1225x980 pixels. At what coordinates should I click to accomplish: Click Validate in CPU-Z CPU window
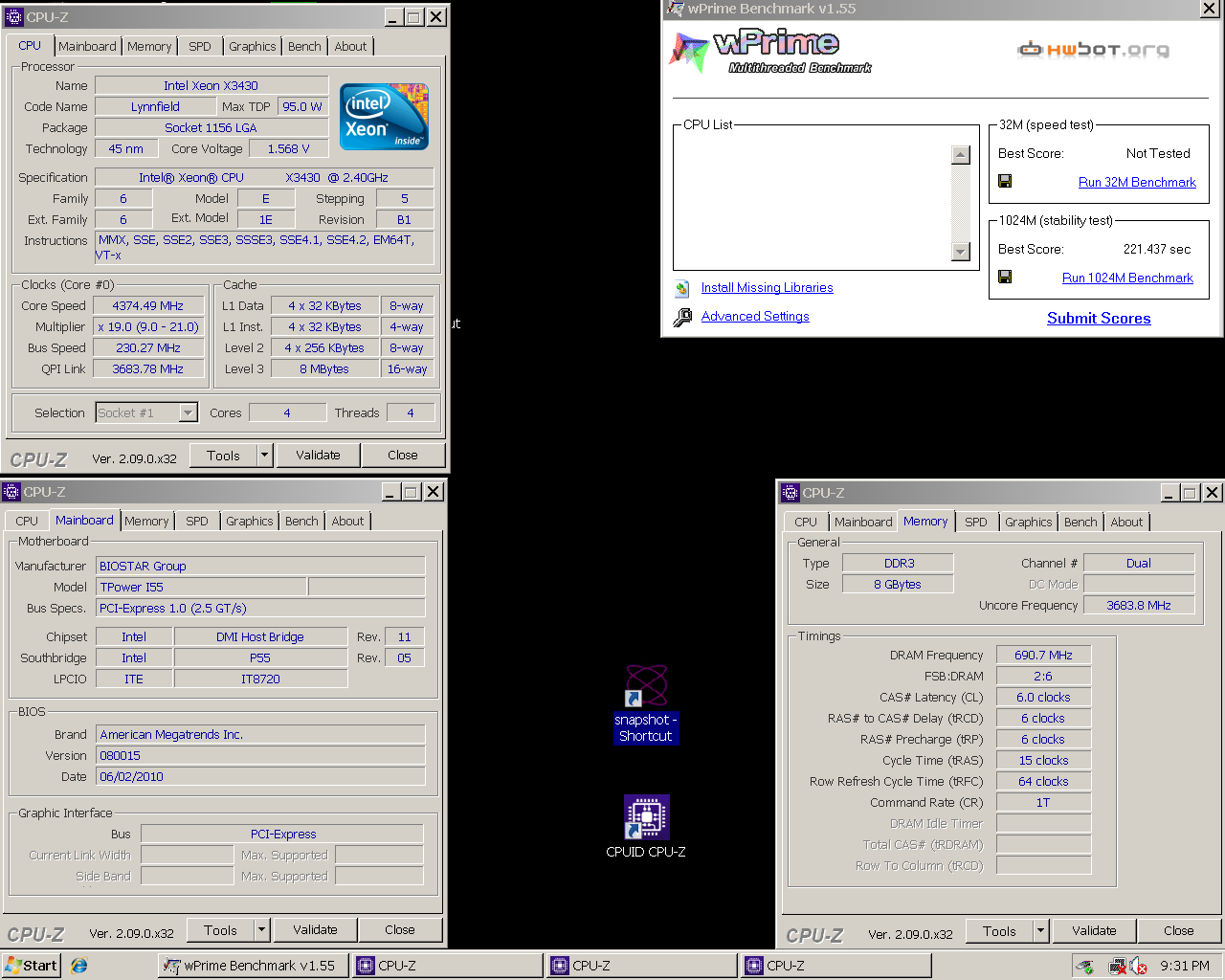click(318, 456)
